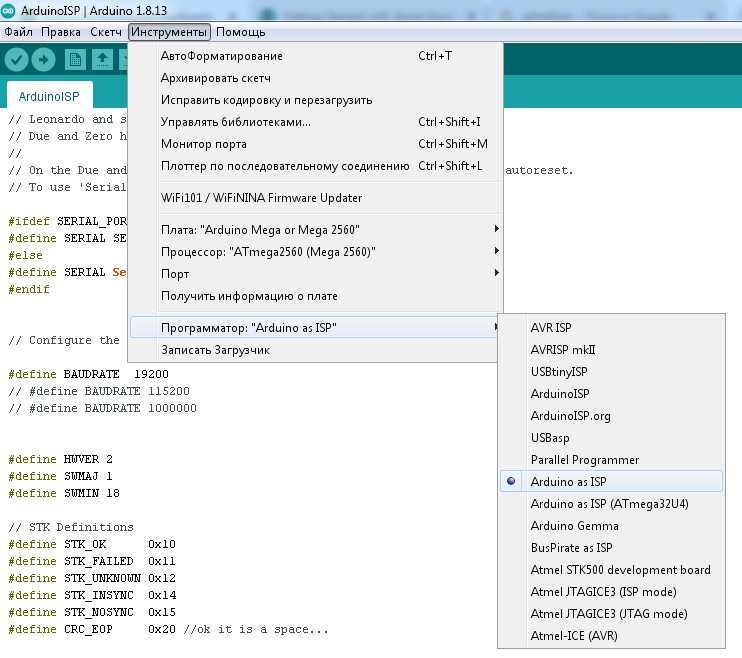Open the Скетч menu
The image size is (742, 658).
click(x=106, y=32)
